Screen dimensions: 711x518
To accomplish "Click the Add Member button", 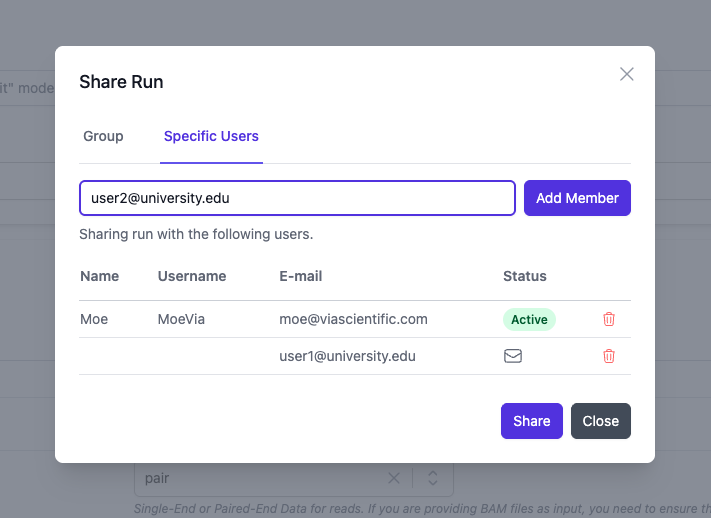I will pyautogui.click(x=577, y=198).
